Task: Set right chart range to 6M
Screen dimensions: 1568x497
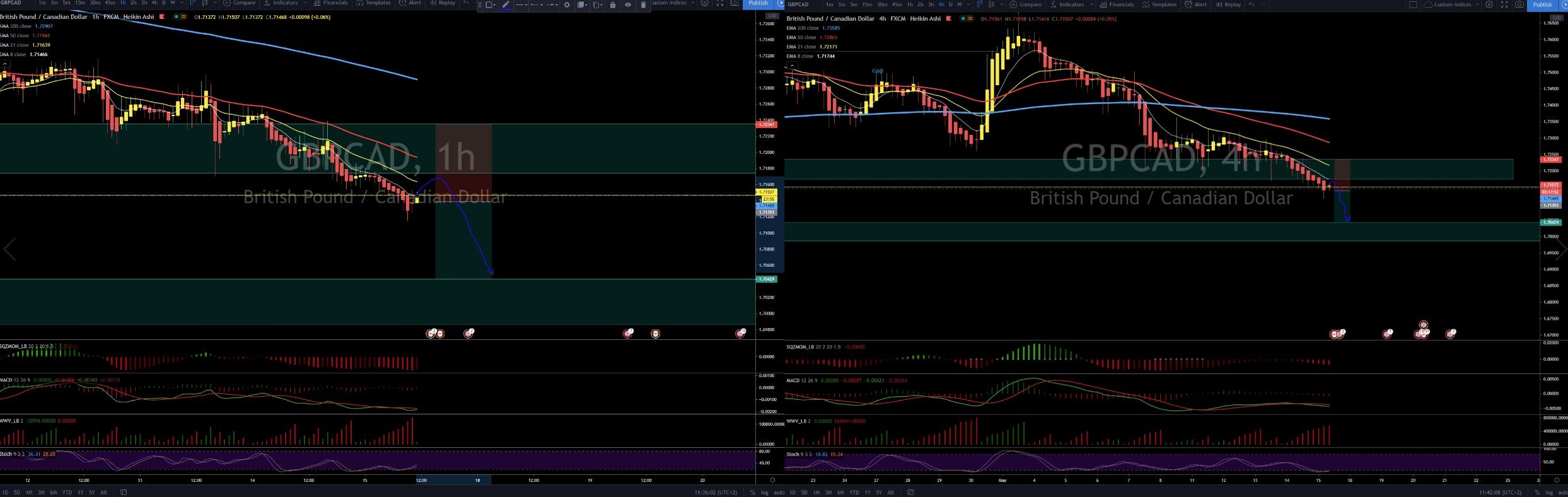Action: point(840,493)
